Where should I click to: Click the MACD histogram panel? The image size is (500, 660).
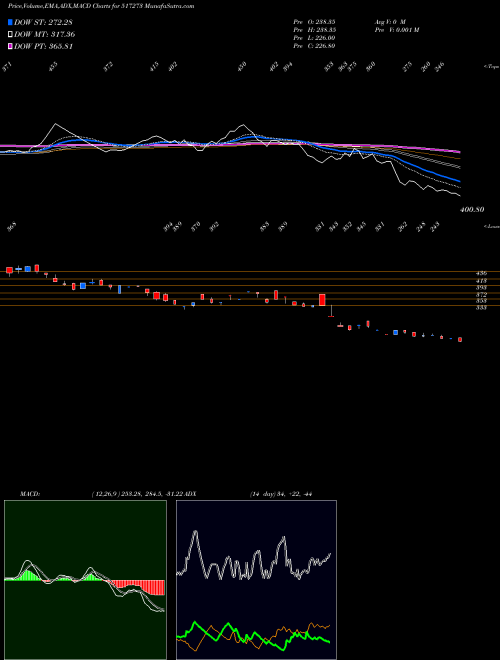pyautogui.click(x=85, y=580)
